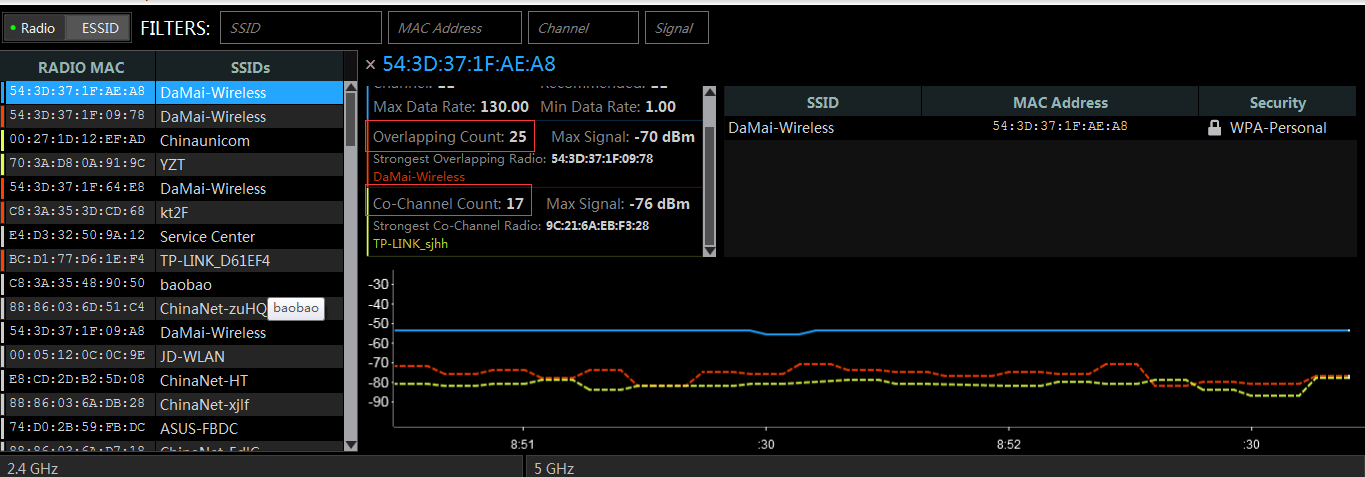
Task: Sort details table by SSID column
Action: [822, 102]
